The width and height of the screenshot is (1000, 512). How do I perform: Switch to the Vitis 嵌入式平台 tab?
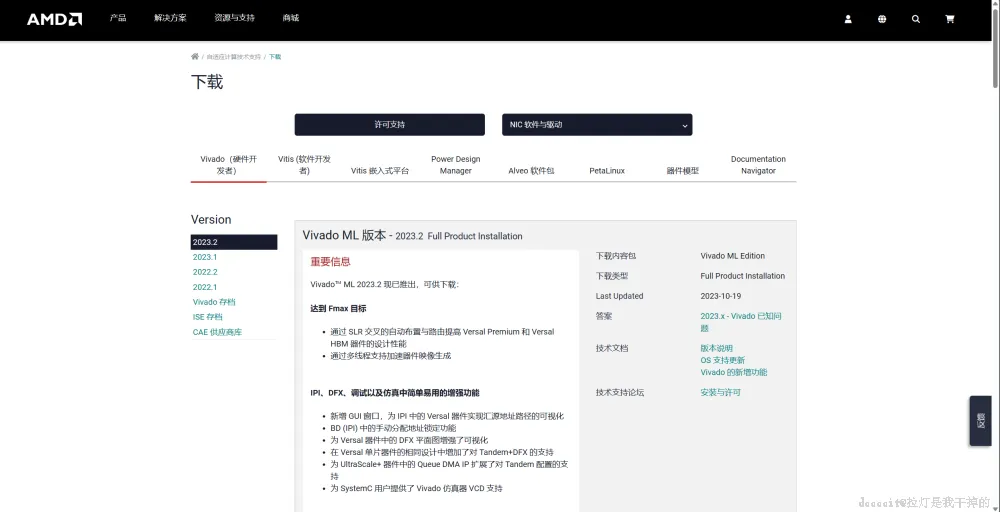[380, 171]
